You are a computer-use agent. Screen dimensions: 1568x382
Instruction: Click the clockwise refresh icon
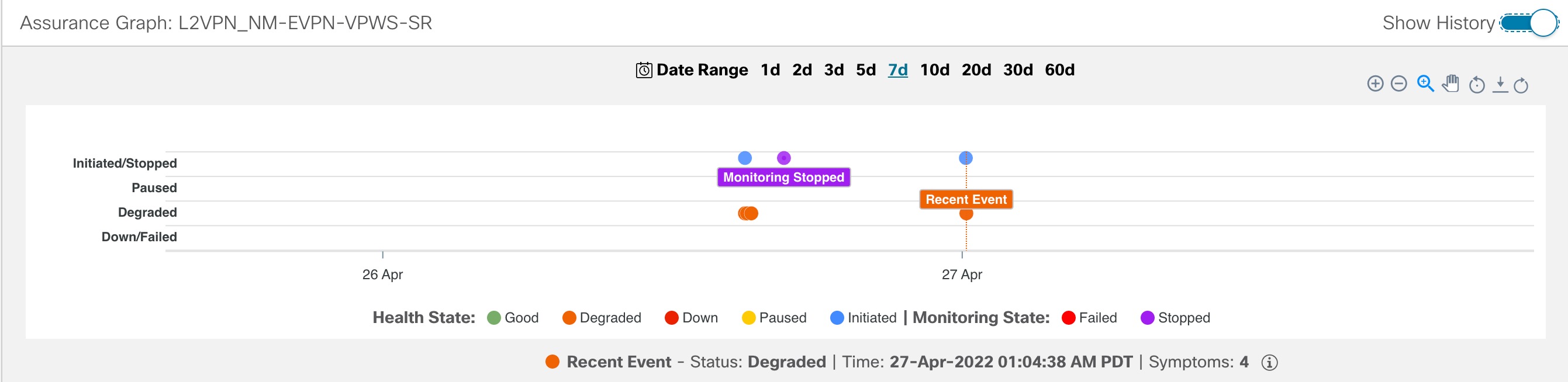click(x=1521, y=85)
